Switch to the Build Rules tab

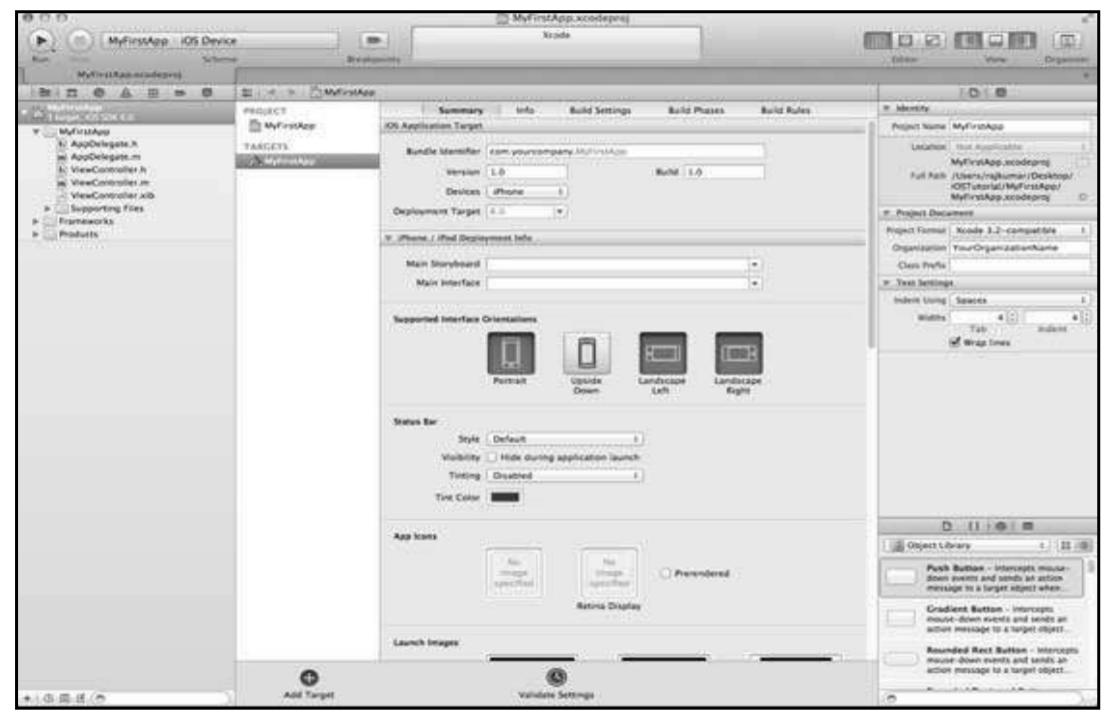(x=785, y=110)
